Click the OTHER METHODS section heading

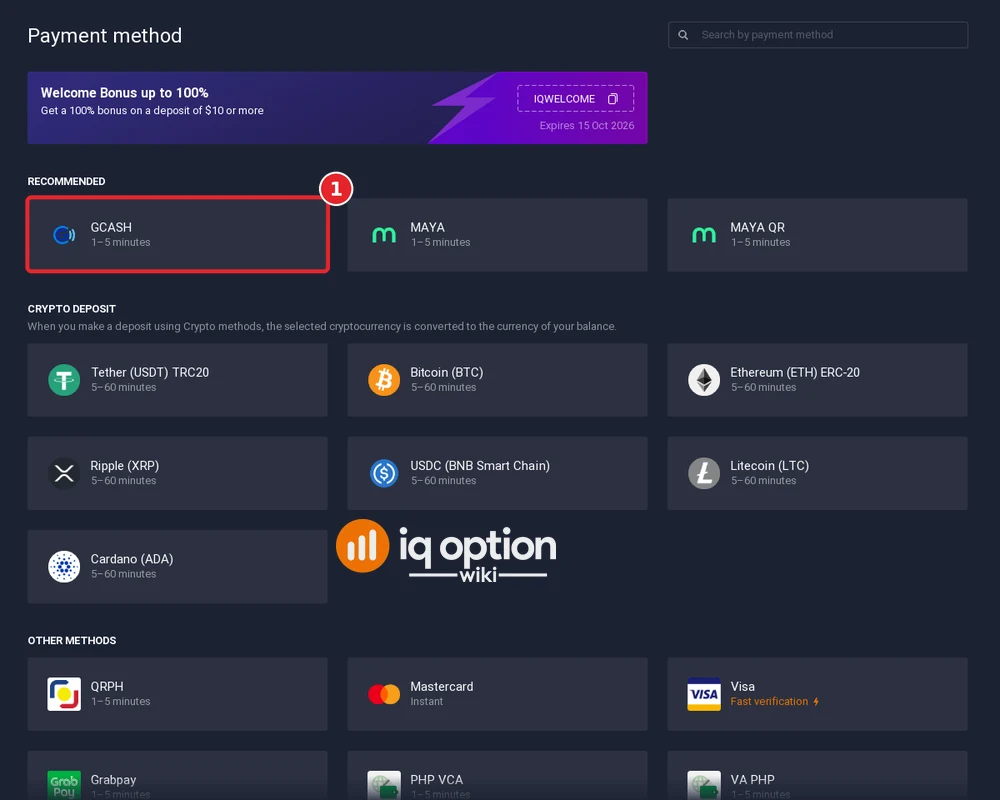[x=71, y=641]
